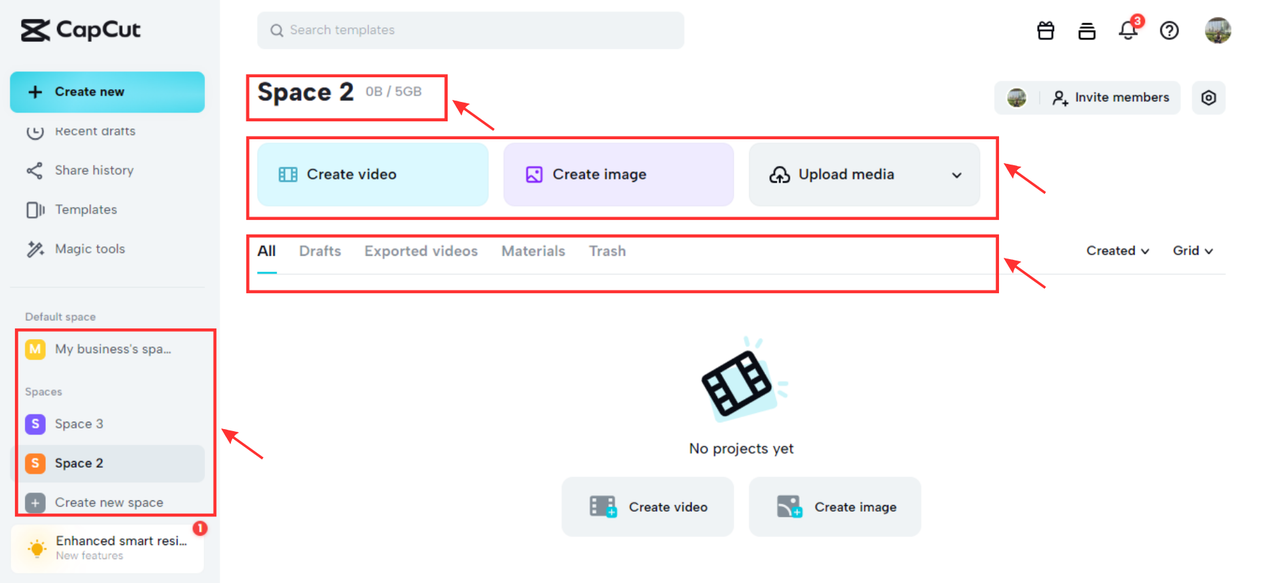The height and width of the screenshot is (583, 1271).
Task: Open the Created sort dropdown
Action: [x=1118, y=251]
